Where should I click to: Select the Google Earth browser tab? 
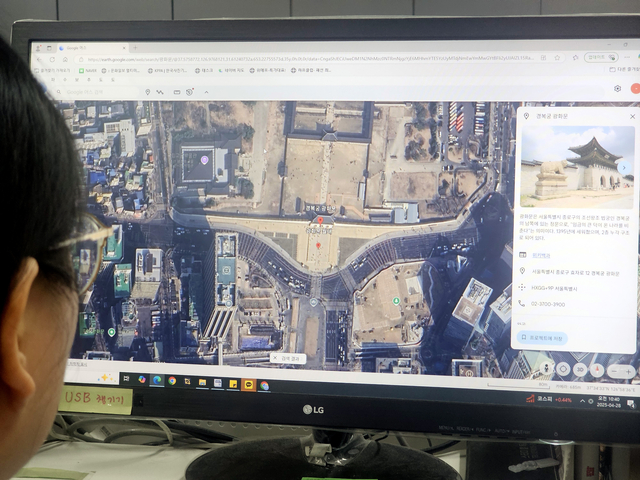[x=93, y=48]
